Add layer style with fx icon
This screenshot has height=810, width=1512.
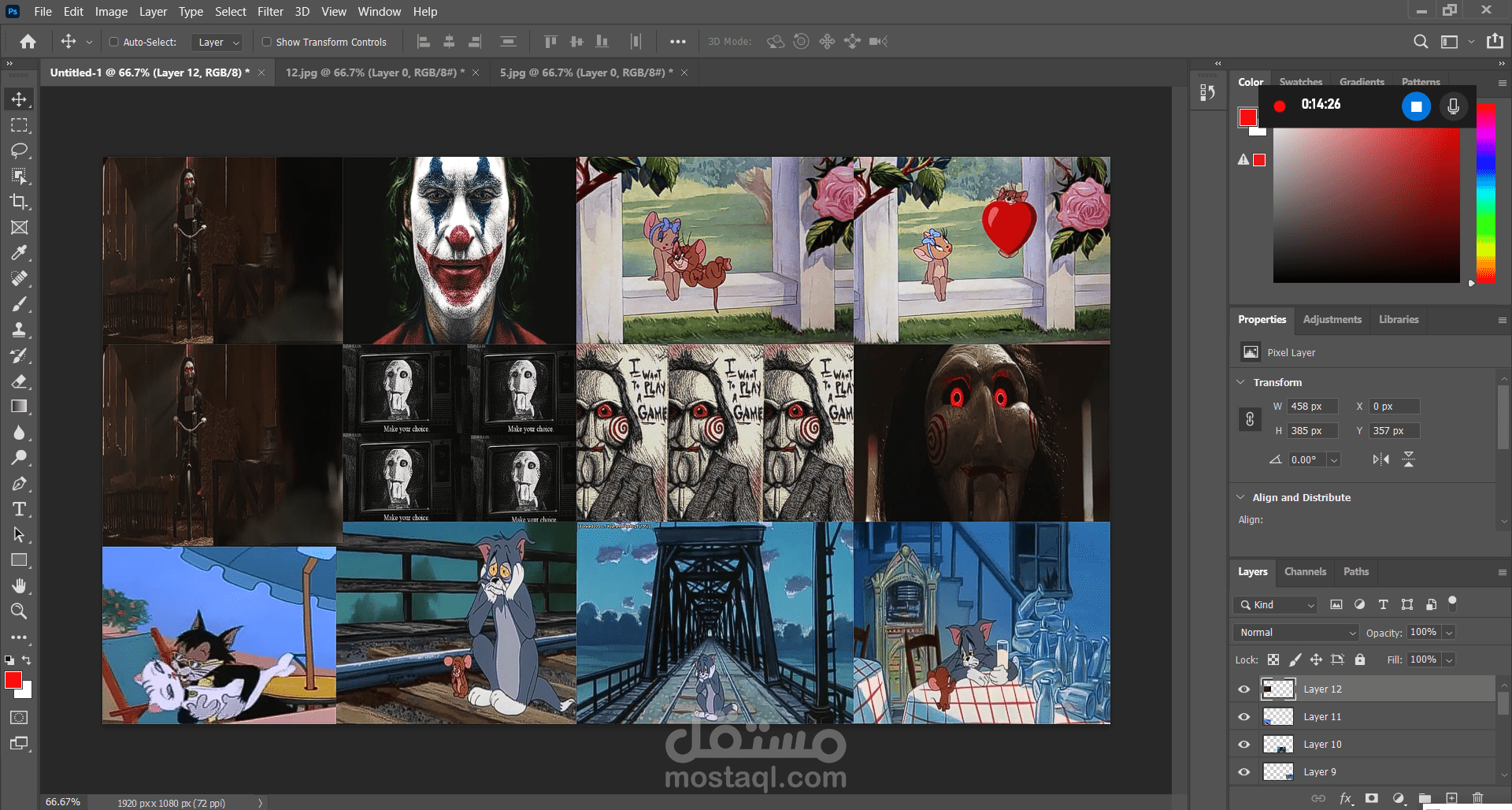point(1346,798)
